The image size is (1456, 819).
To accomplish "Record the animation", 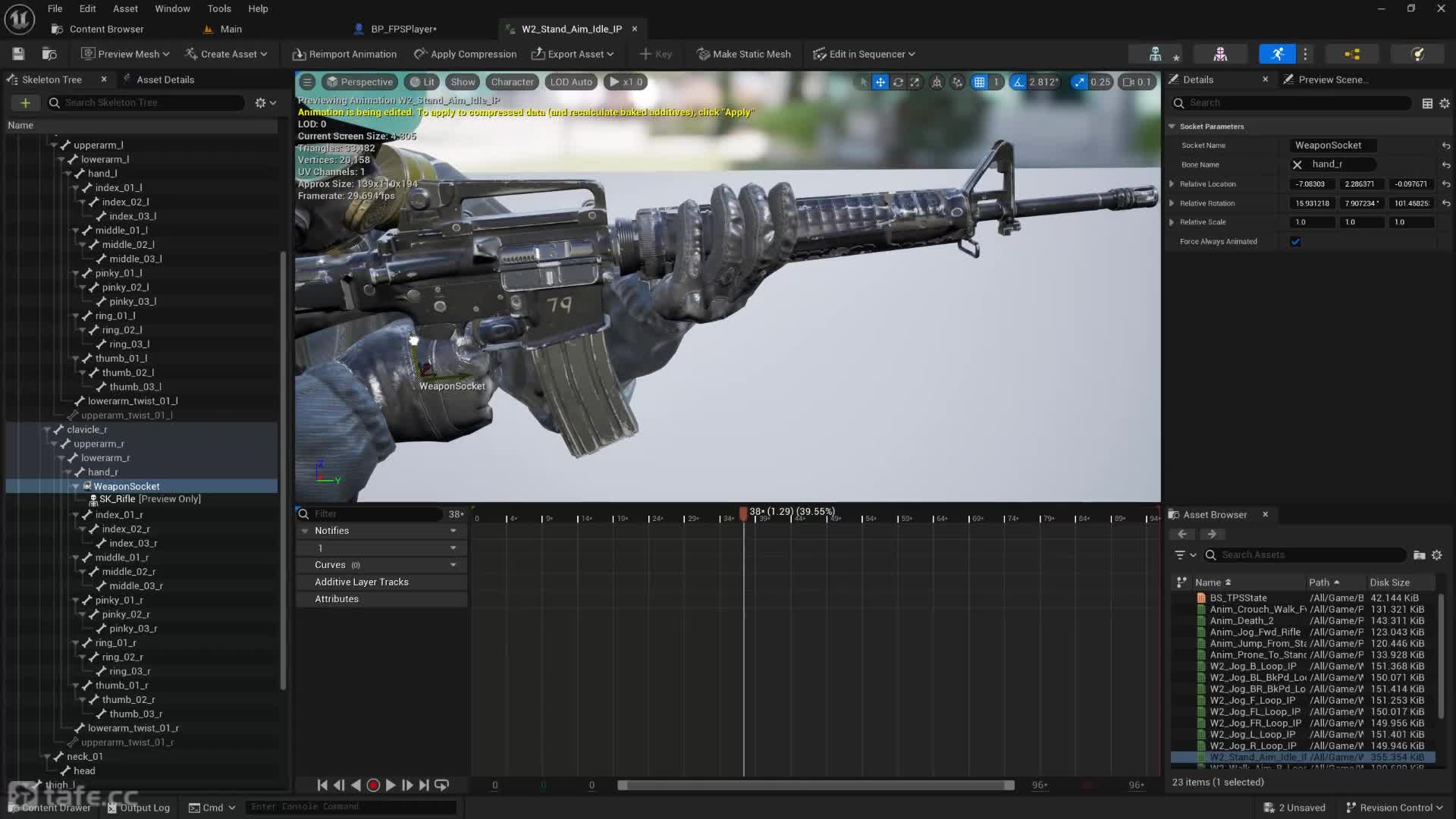I will pyautogui.click(x=373, y=785).
